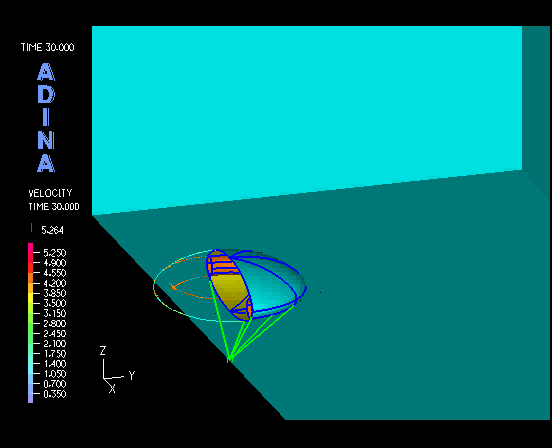Click the XYZ coordinate axes triad

[117, 370]
